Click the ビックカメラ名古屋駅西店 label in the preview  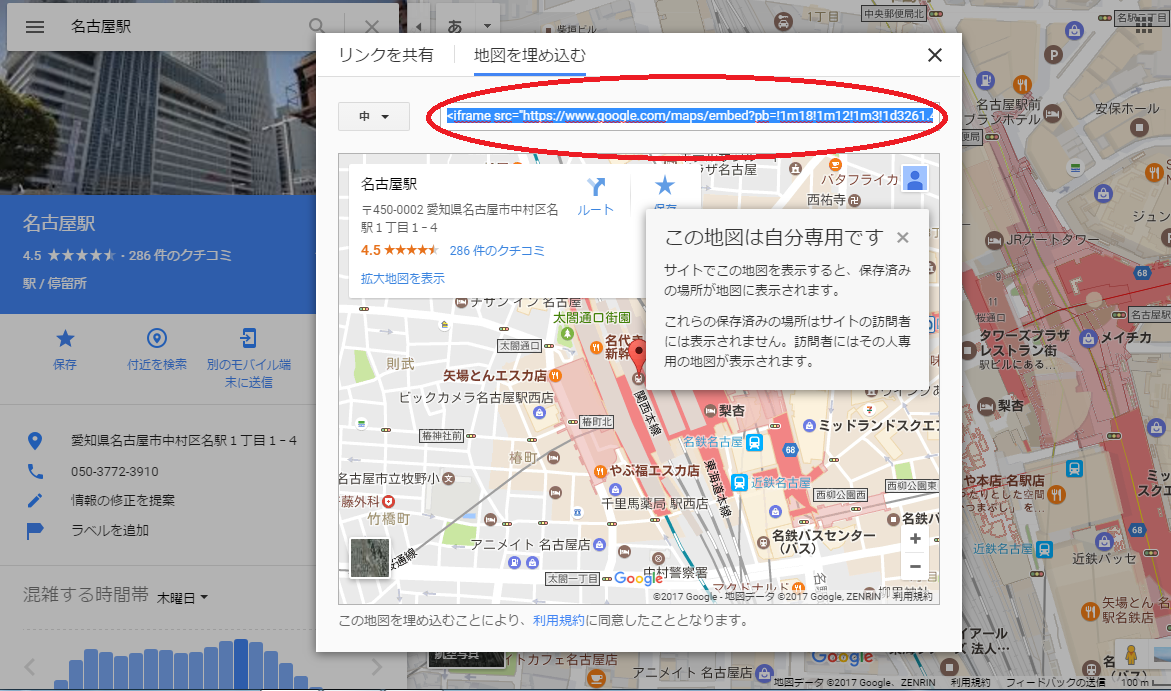tap(476, 397)
